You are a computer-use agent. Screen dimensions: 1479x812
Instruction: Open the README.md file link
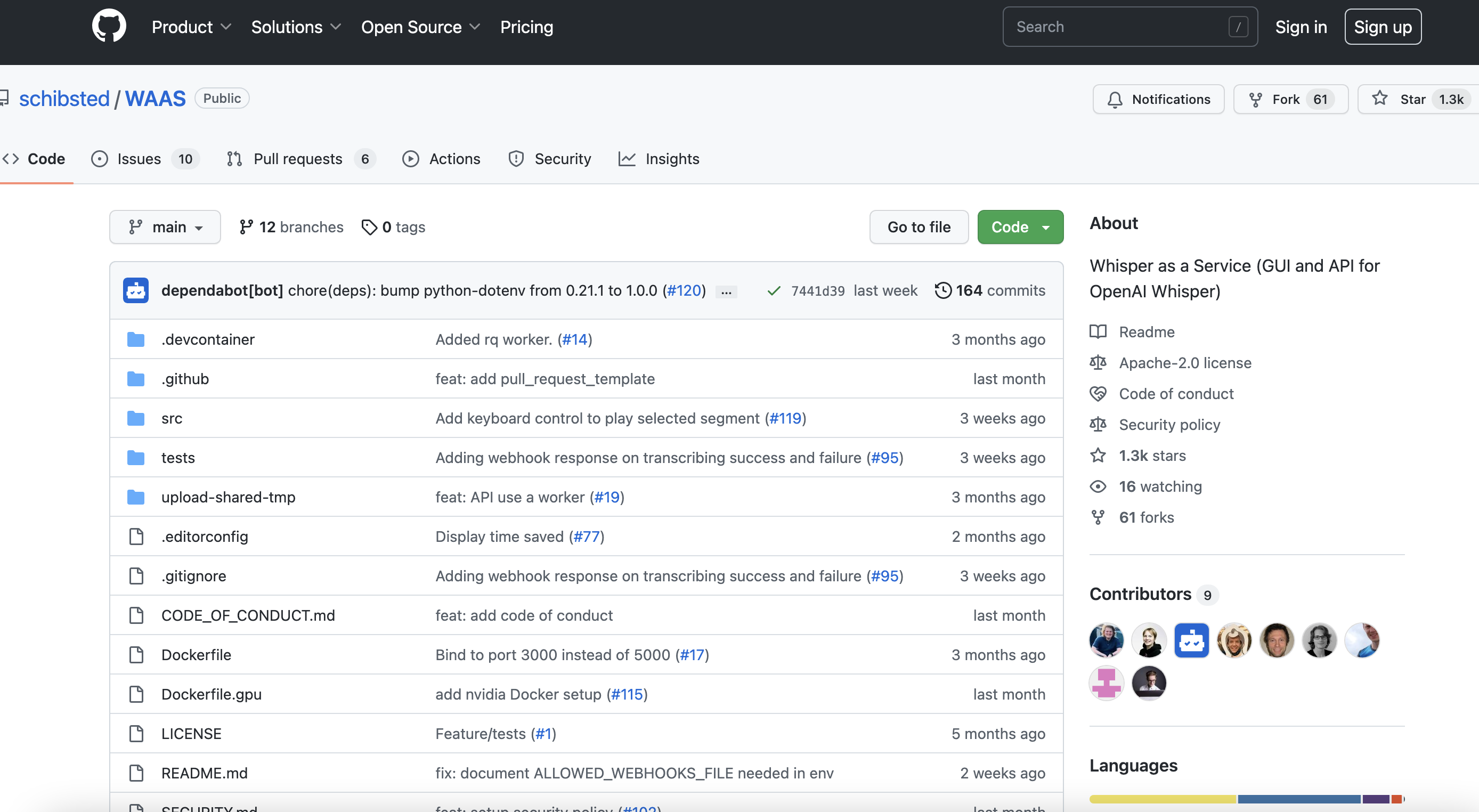click(205, 773)
